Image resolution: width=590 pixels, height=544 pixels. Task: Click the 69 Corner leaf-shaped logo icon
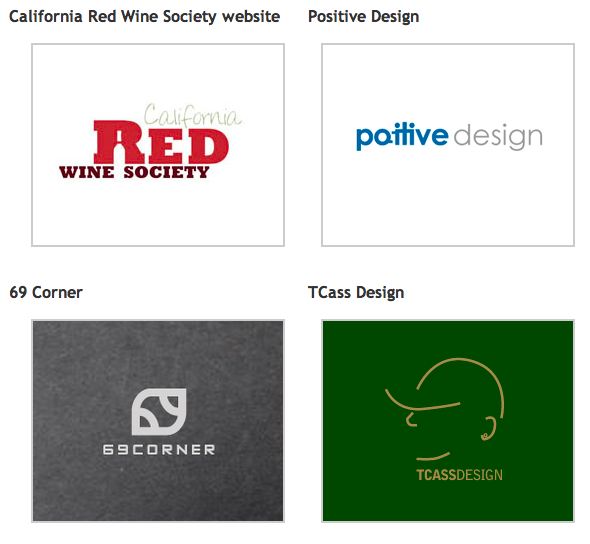click(x=159, y=412)
